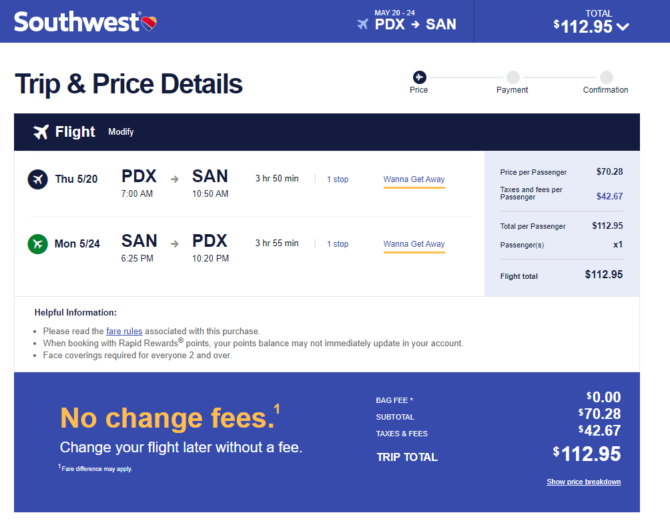
Task: Open 1 stop details for Thu 5/20 flight
Action: click(338, 179)
